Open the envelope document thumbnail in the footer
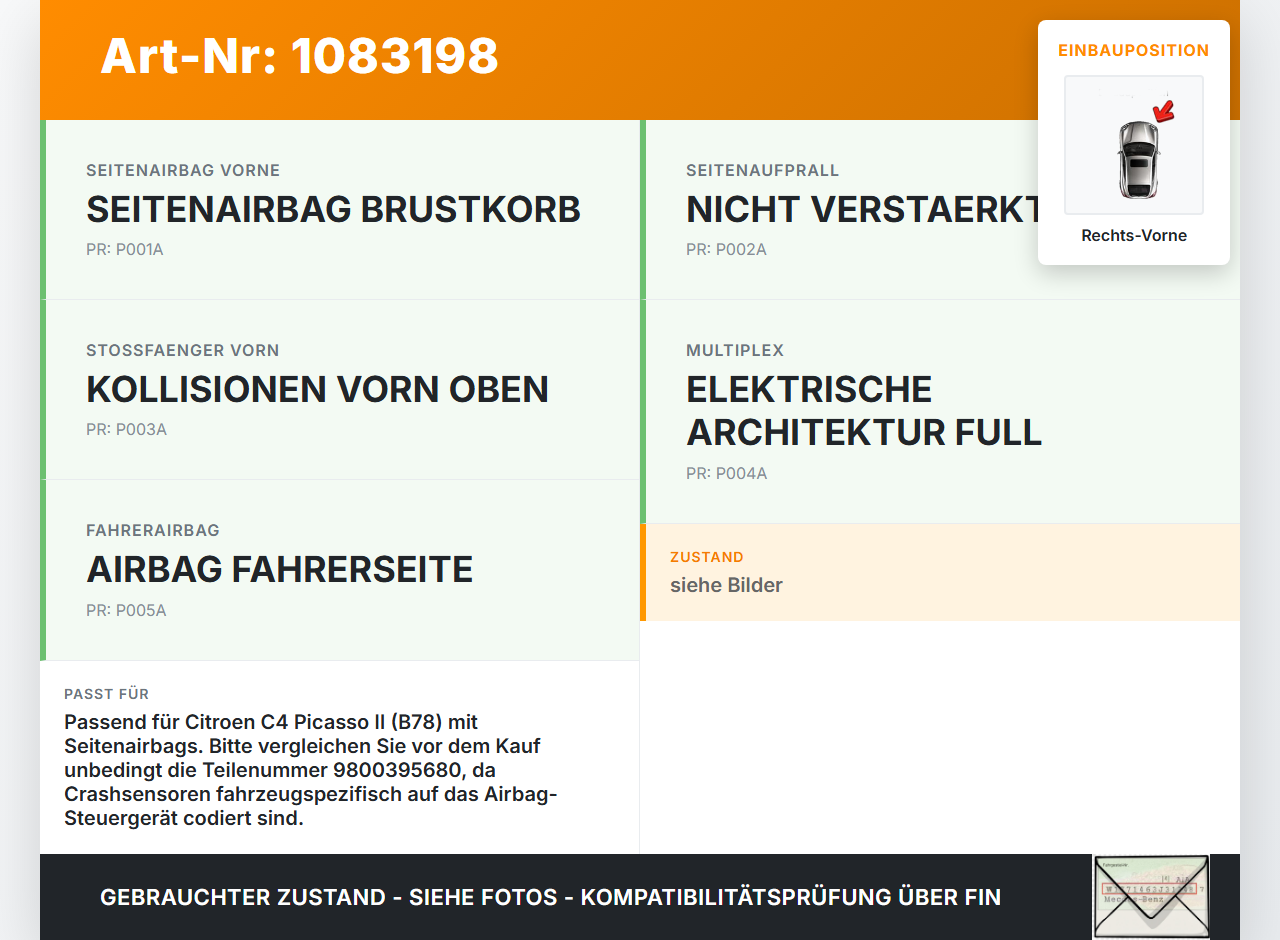Screen dimensions: 1280x940 (1151, 897)
